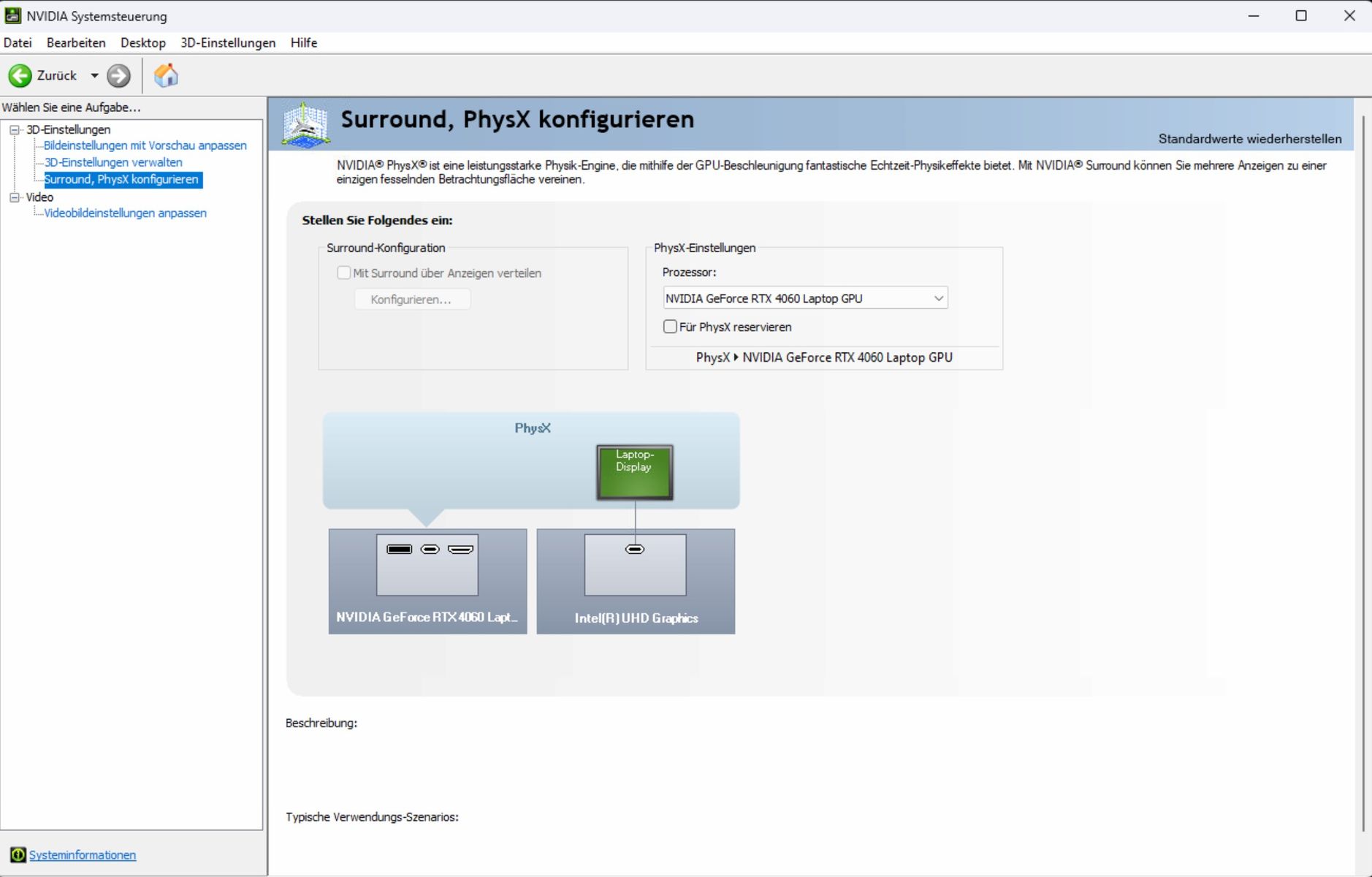Open the Systeminformationen link
This screenshot has width=1372, height=877.
coord(83,855)
